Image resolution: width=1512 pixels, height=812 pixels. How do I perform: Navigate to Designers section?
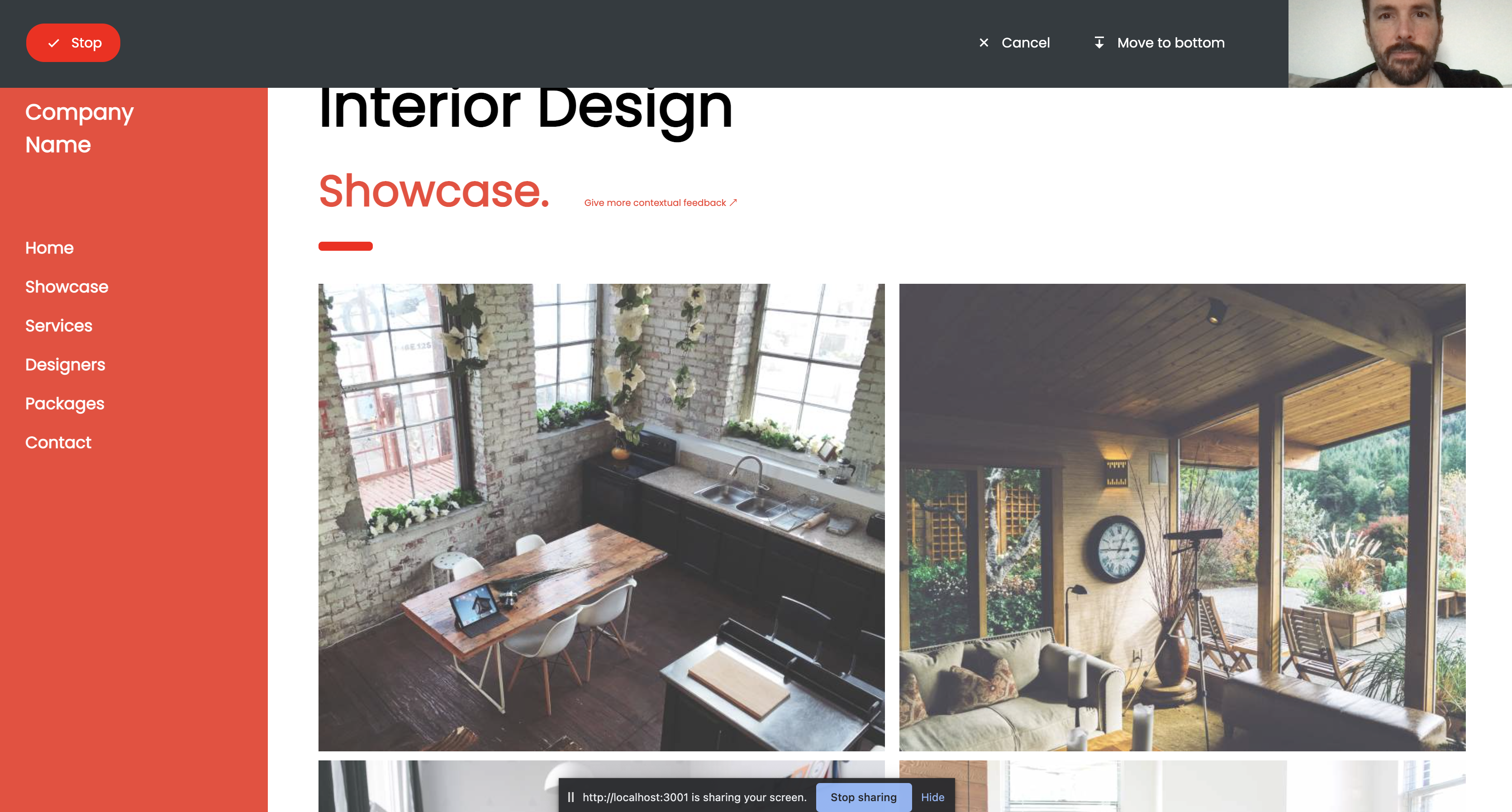[65, 365]
